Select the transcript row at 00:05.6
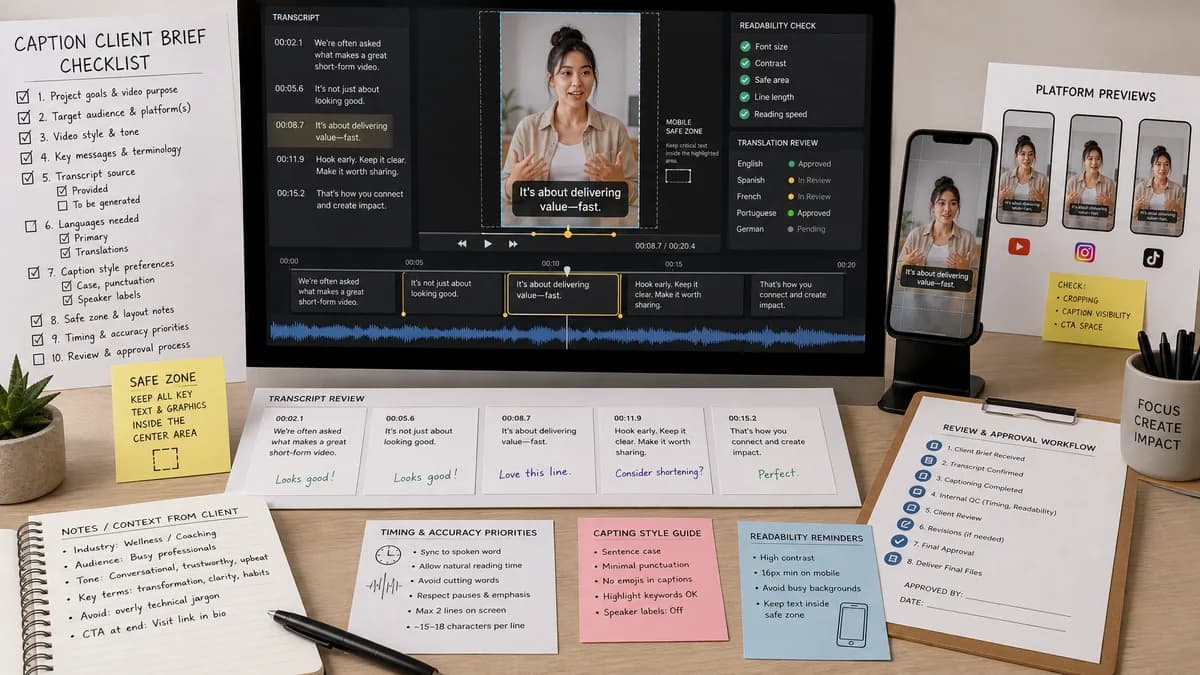The height and width of the screenshot is (675, 1200). tap(337, 95)
